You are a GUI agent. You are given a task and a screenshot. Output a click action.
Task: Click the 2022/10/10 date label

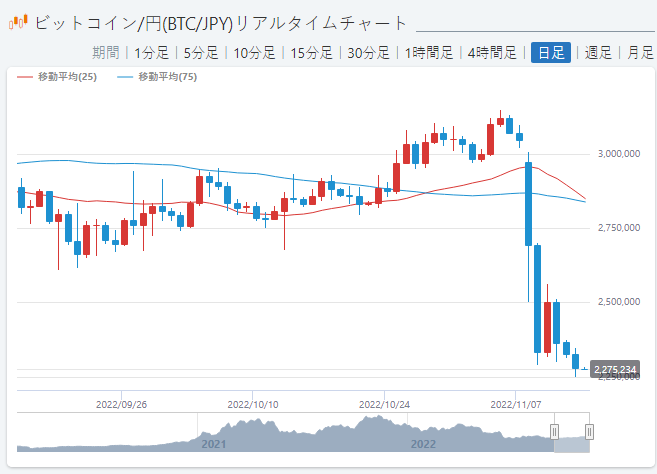(x=253, y=405)
